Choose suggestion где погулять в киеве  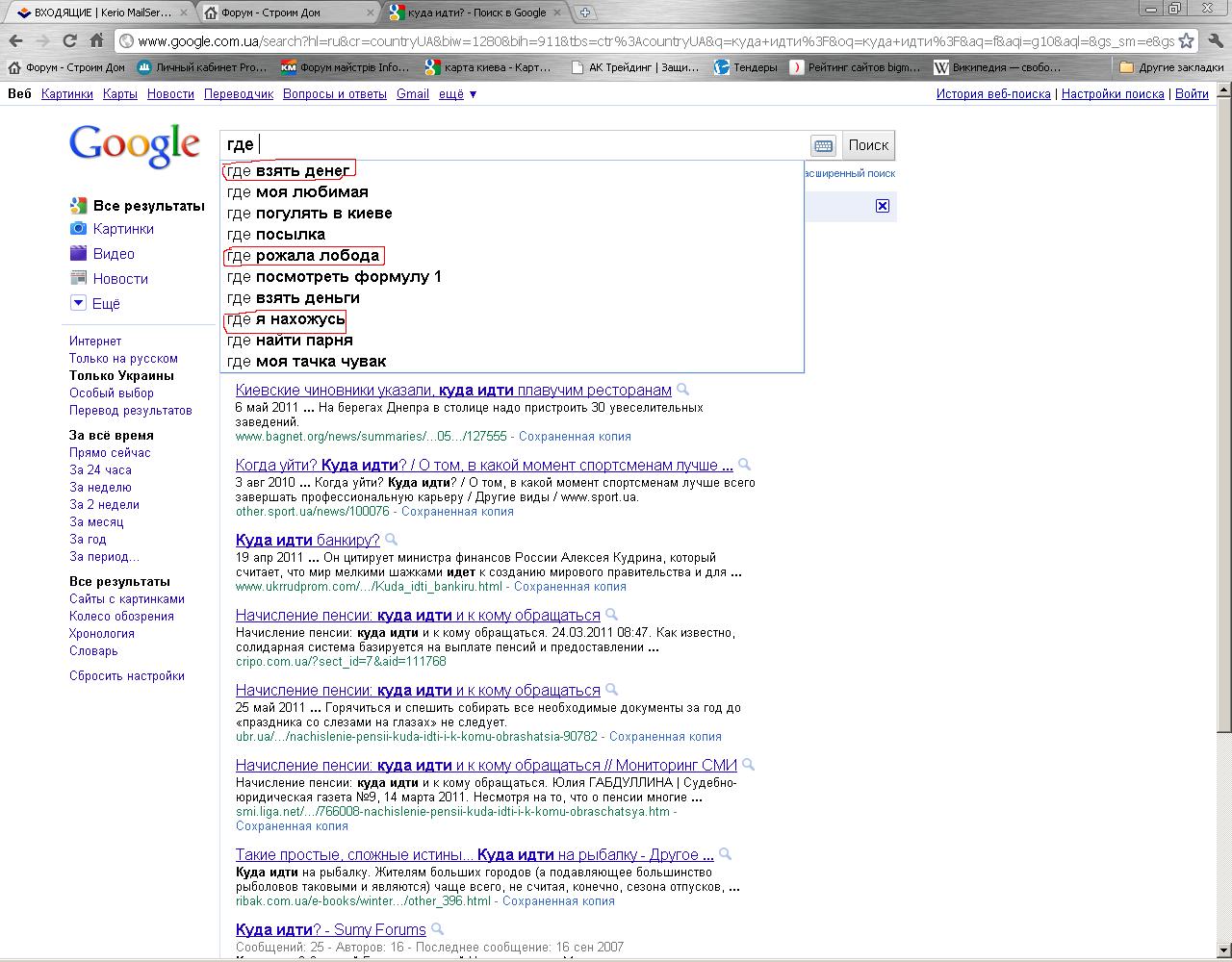tap(511, 213)
